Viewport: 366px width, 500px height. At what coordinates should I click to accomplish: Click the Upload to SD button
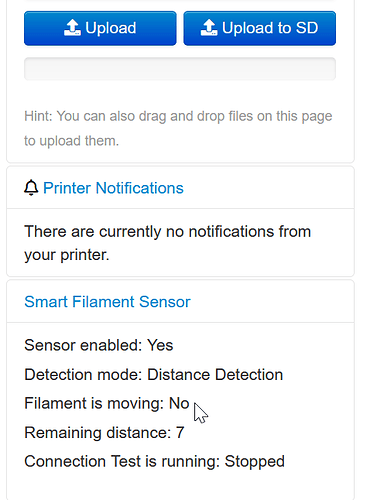[x=259, y=28]
